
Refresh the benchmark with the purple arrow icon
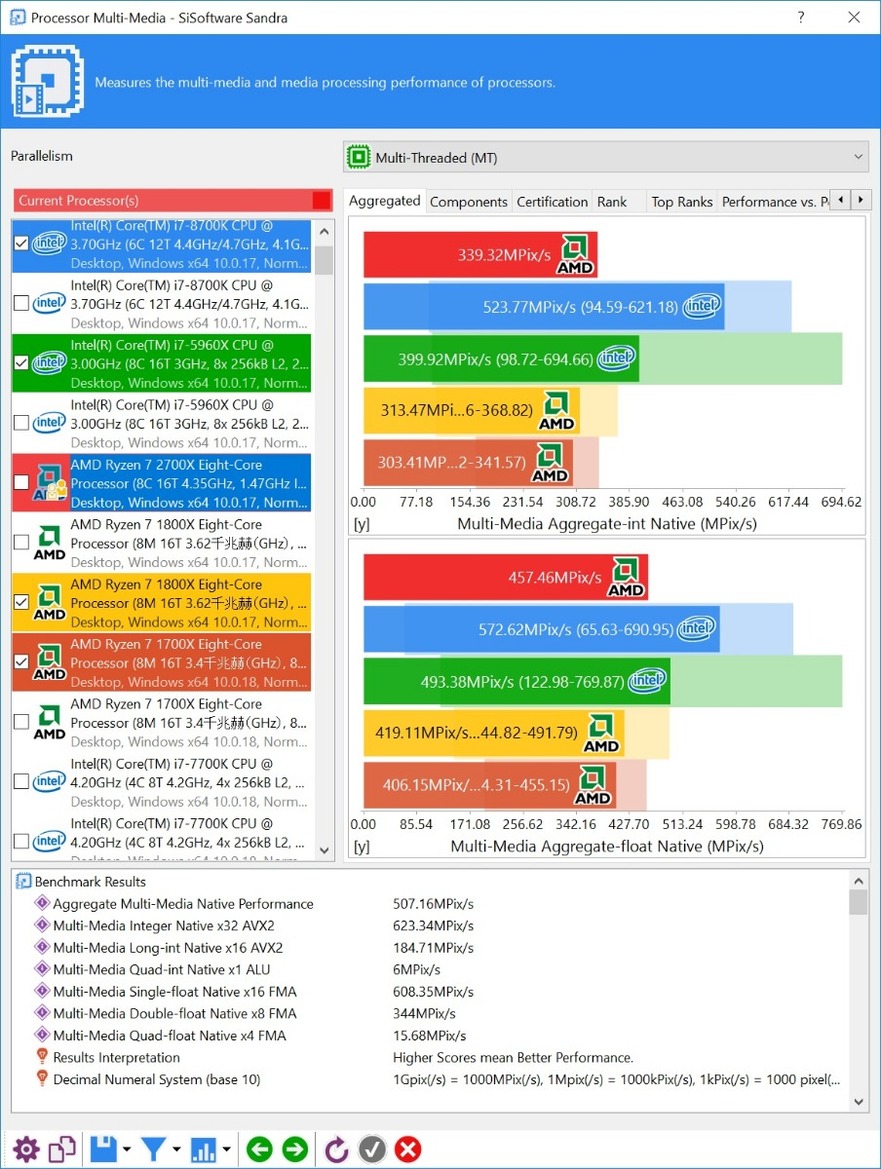click(336, 1149)
